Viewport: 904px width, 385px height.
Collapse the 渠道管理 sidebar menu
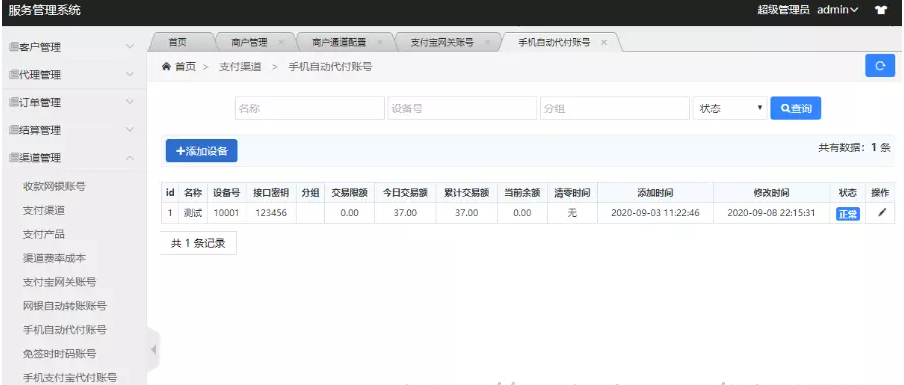tap(73, 157)
